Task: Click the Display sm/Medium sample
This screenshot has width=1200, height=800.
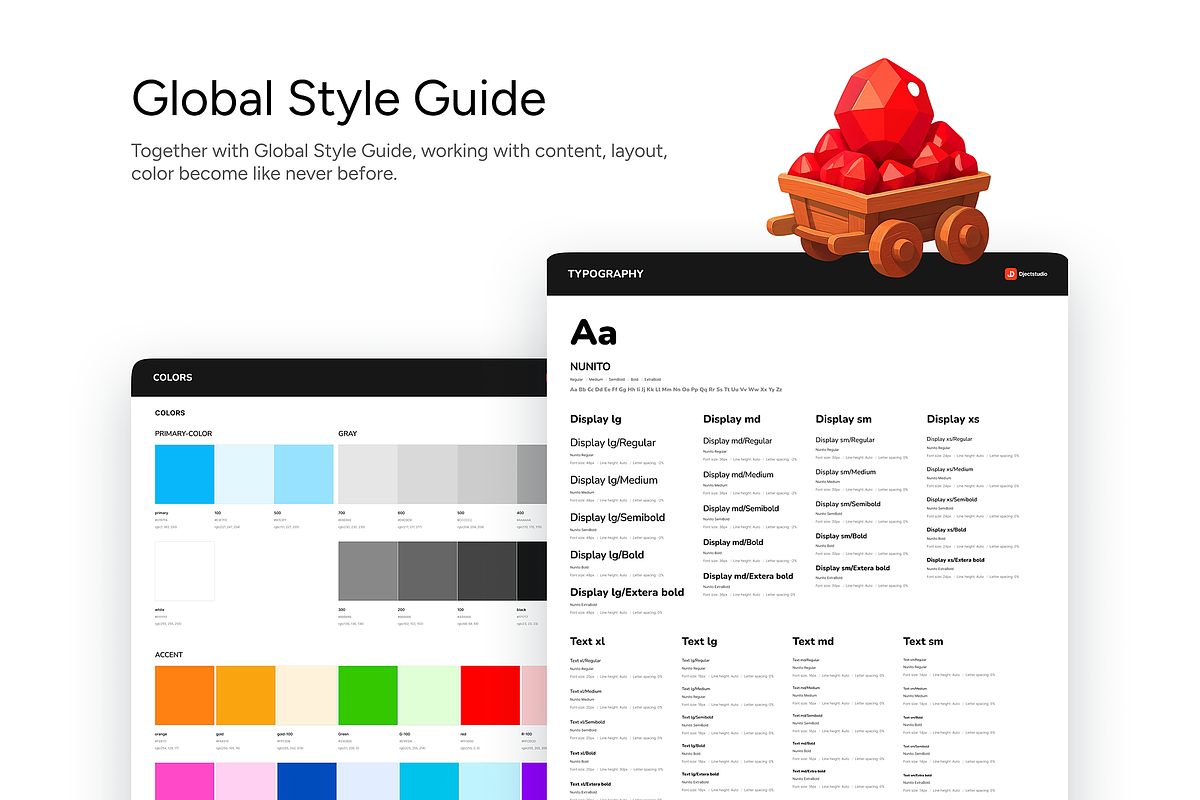Action: click(x=846, y=472)
